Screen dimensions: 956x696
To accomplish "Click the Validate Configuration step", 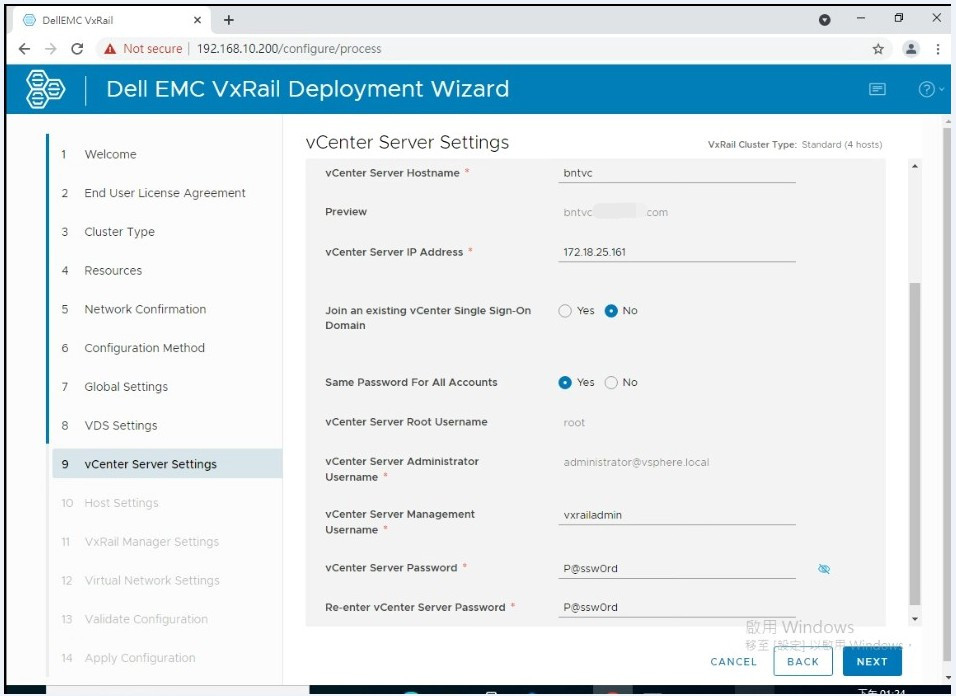I will pos(146,619).
